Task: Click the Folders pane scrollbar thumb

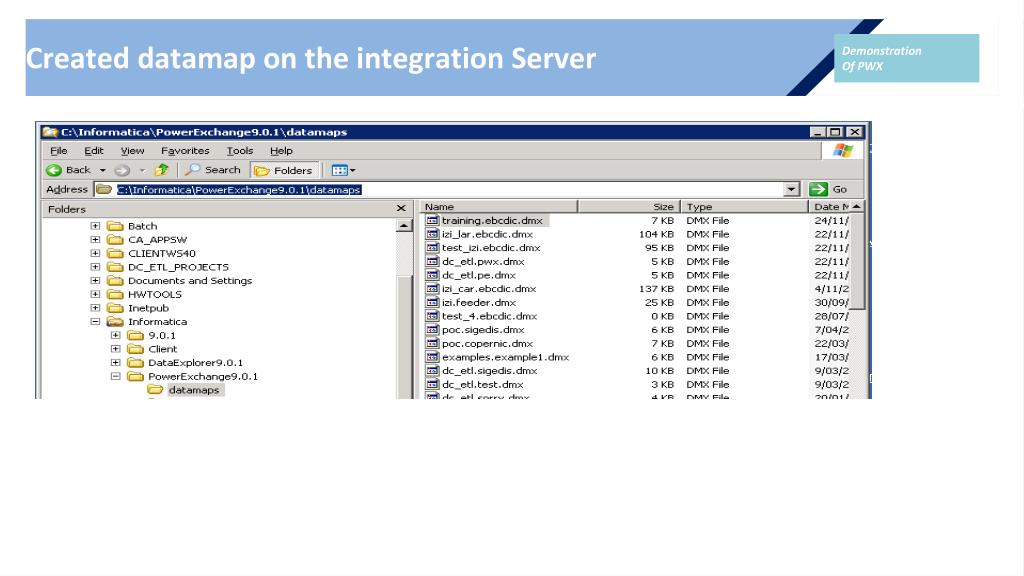Action: (404, 336)
